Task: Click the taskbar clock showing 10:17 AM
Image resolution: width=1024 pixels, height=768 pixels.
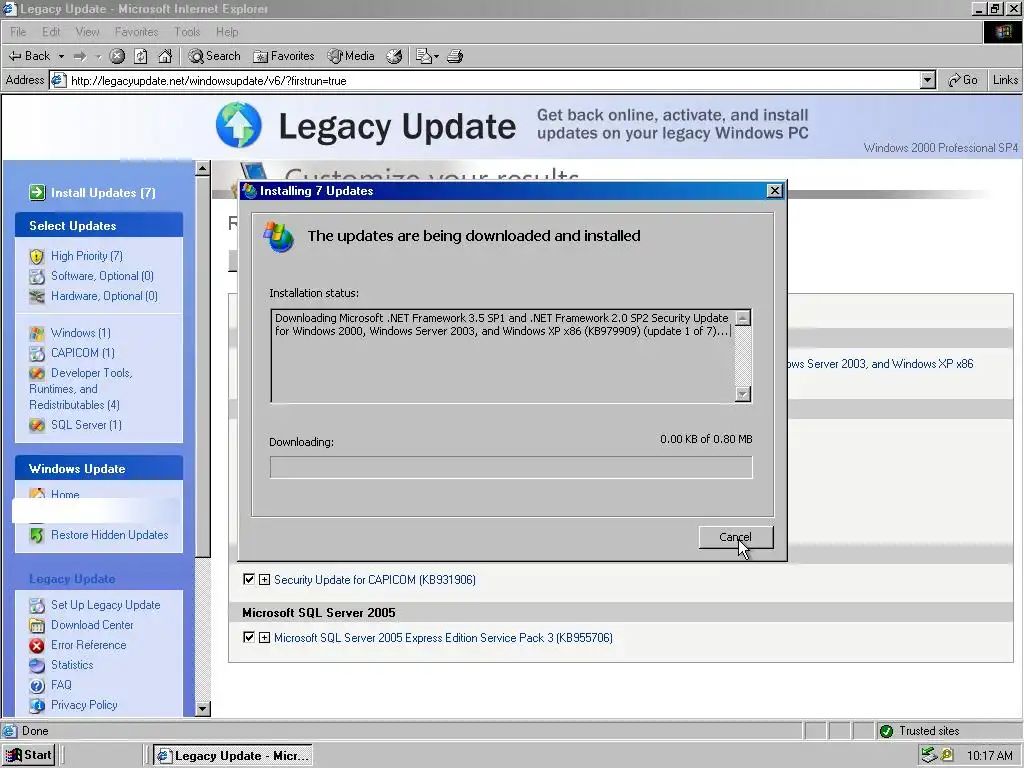Action: pyautogui.click(x=990, y=756)
